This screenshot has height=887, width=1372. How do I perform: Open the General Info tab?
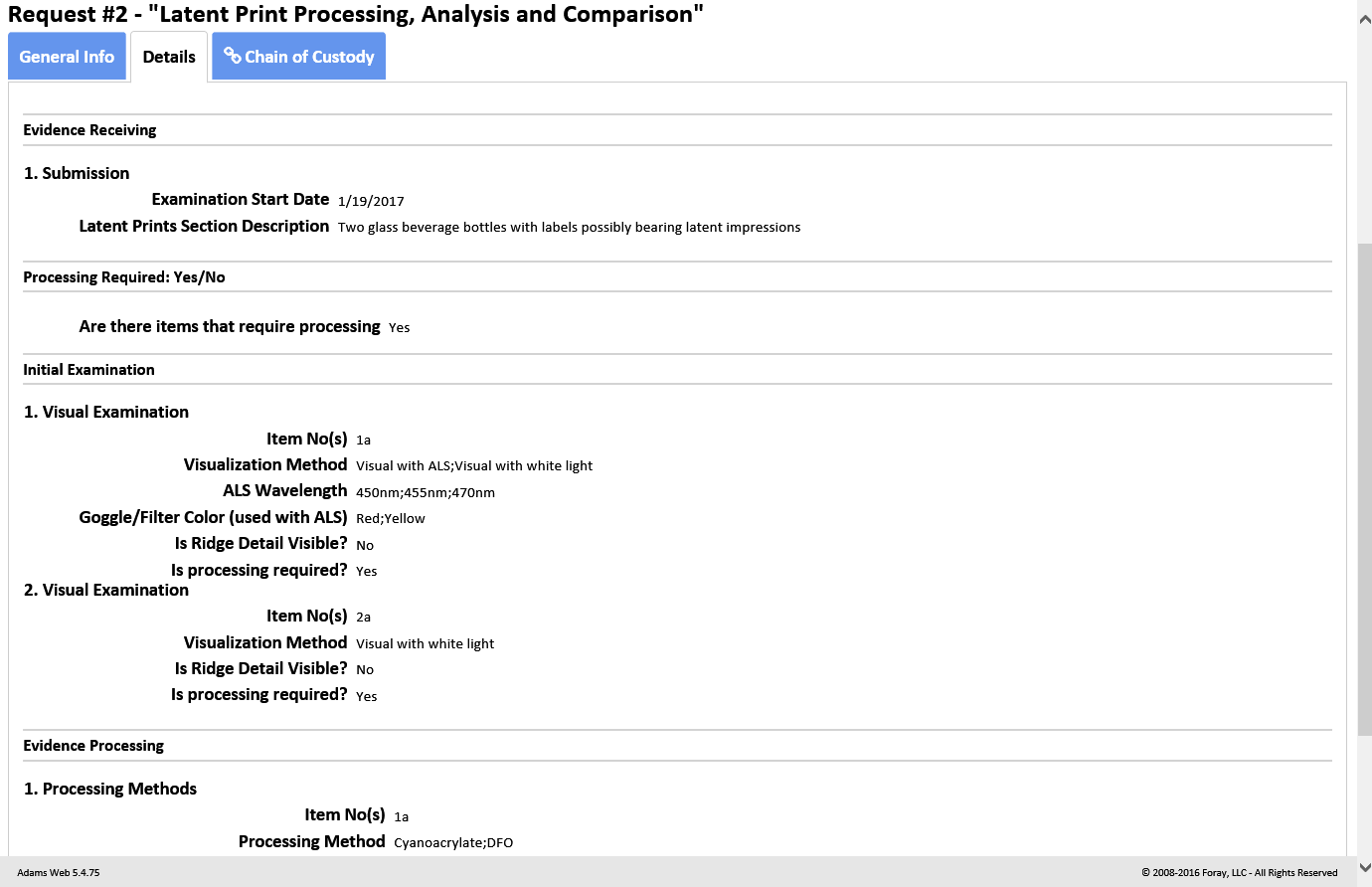[x=67, y=57]
